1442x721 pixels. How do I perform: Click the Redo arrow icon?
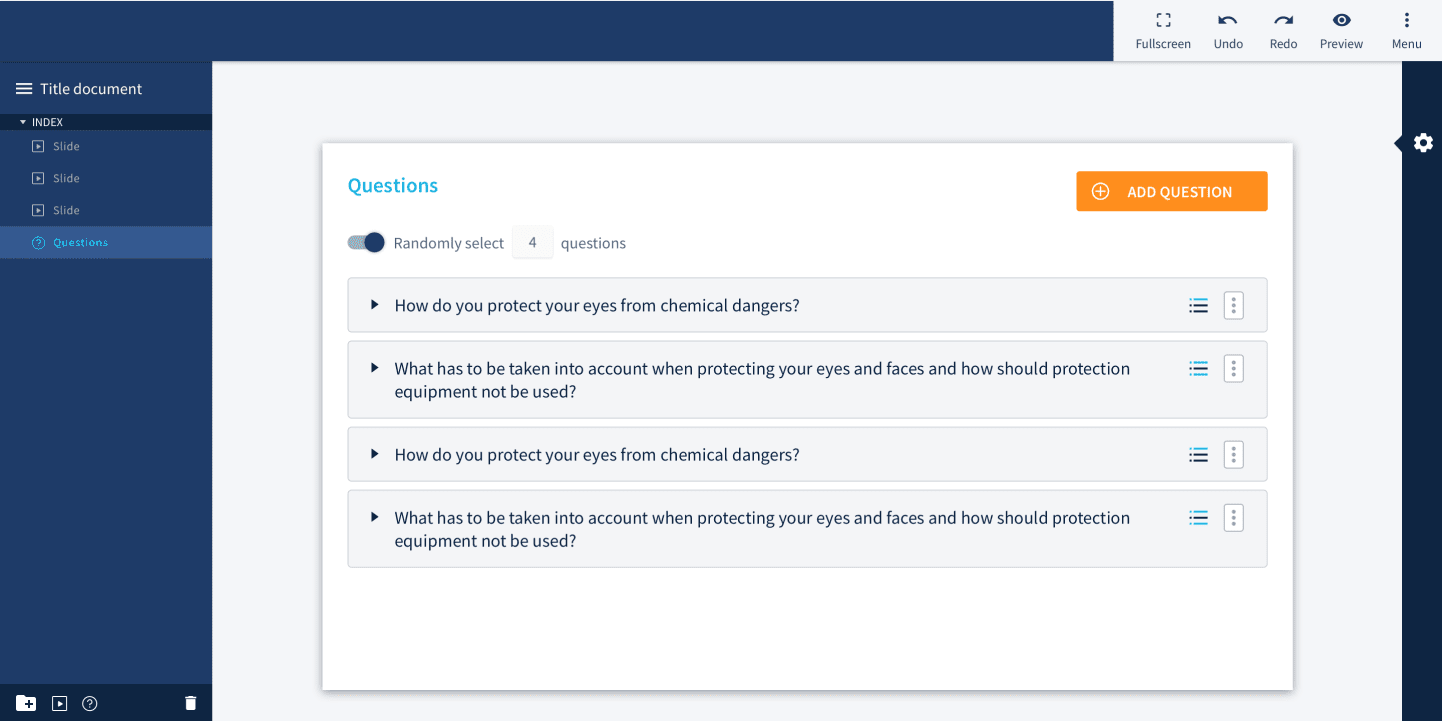[x=1283, y=21]
